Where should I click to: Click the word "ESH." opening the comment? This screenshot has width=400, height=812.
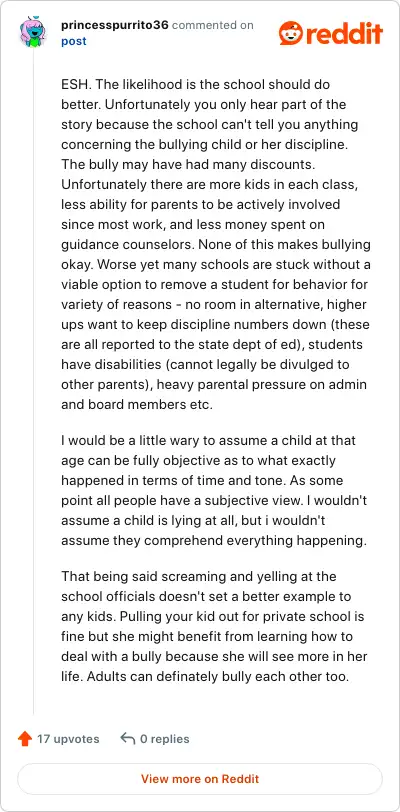(x=75, y=84)
